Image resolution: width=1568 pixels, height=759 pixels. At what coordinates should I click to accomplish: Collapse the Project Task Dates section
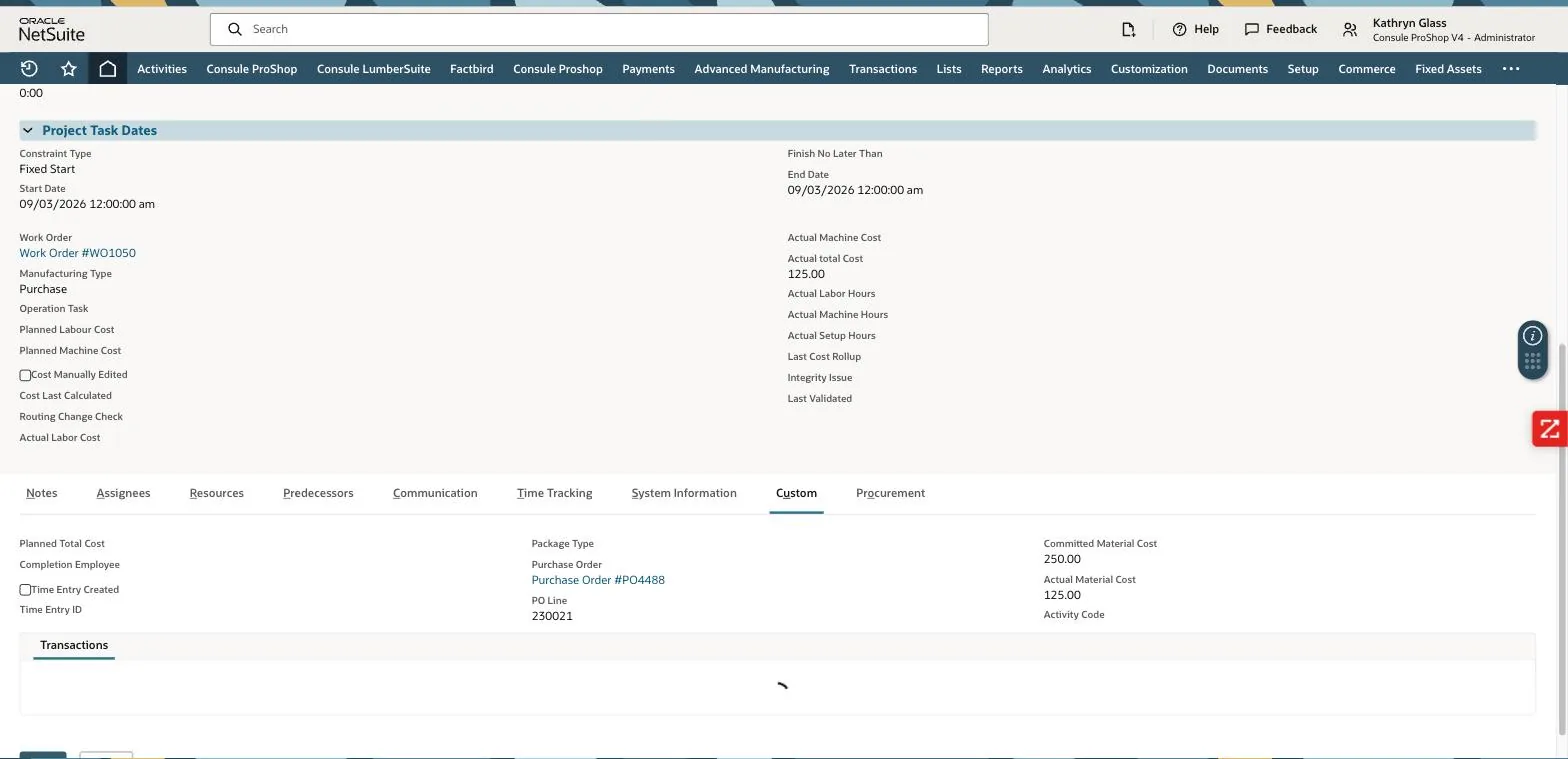click(x=28, y=130)
